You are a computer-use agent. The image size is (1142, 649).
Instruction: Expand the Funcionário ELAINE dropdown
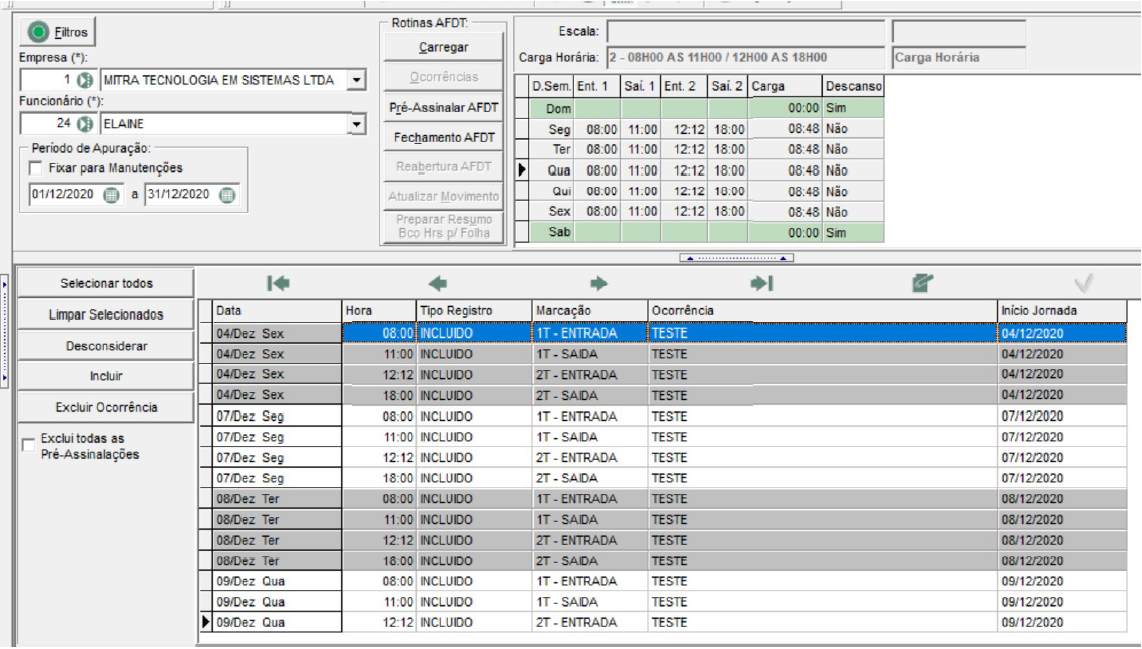coord(356,124)
